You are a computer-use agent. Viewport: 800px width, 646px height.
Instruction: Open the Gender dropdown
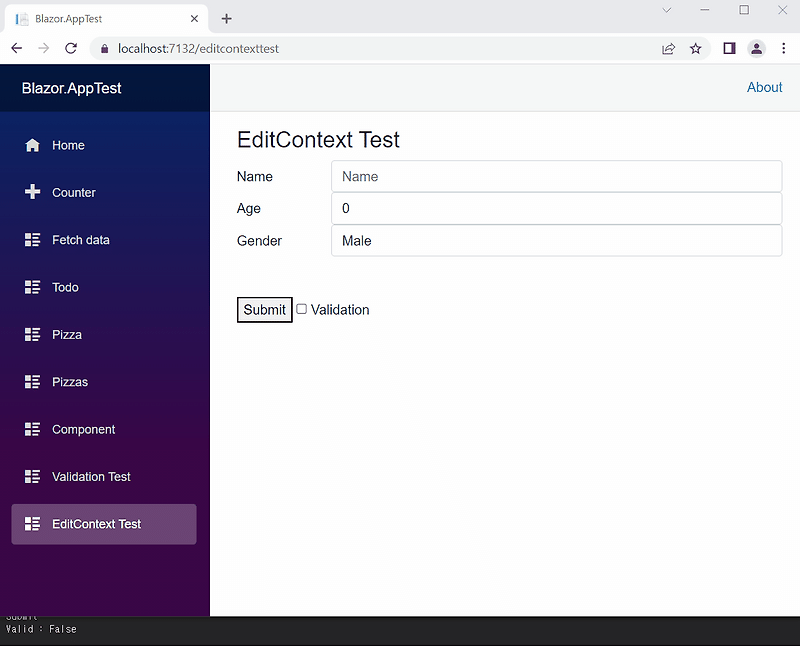[556, 240]
